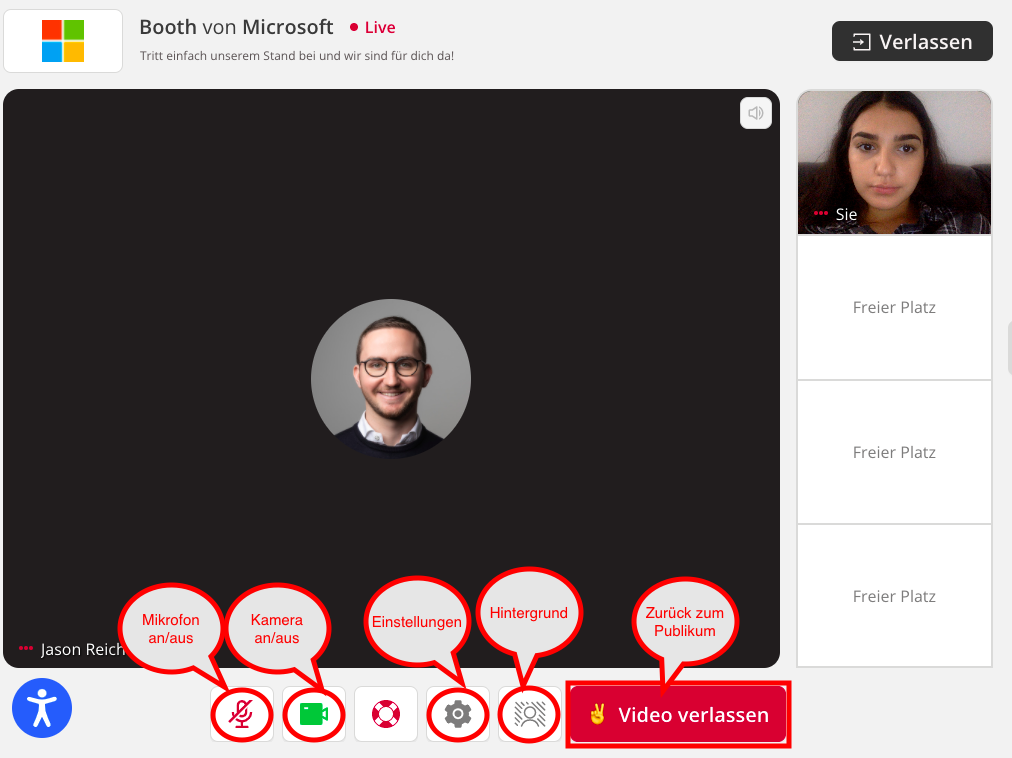The image size is (1012, 758).
Task: Select your own video thumbnail labeled Sie
Action: (894, 162)
